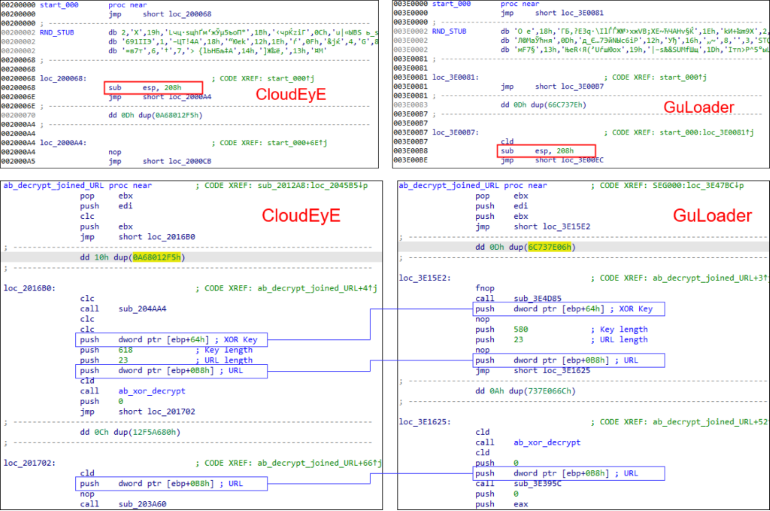Click the 'short loc_3E00EC' jump target
Image resolution: width=770 pixels, height=511 pixels.
(x=570, y=160)
